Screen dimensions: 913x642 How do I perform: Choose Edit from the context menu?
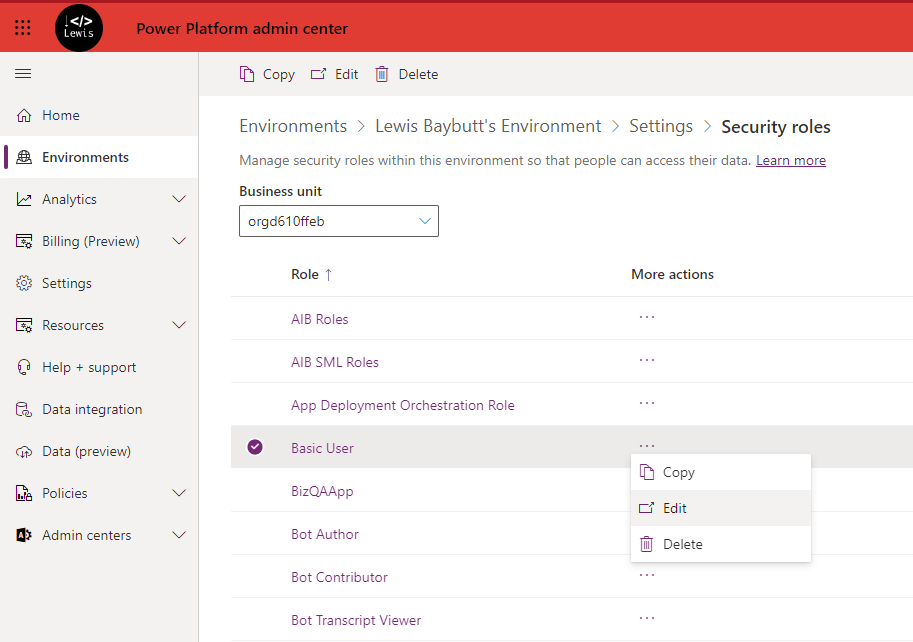click(x=675, y=508)
